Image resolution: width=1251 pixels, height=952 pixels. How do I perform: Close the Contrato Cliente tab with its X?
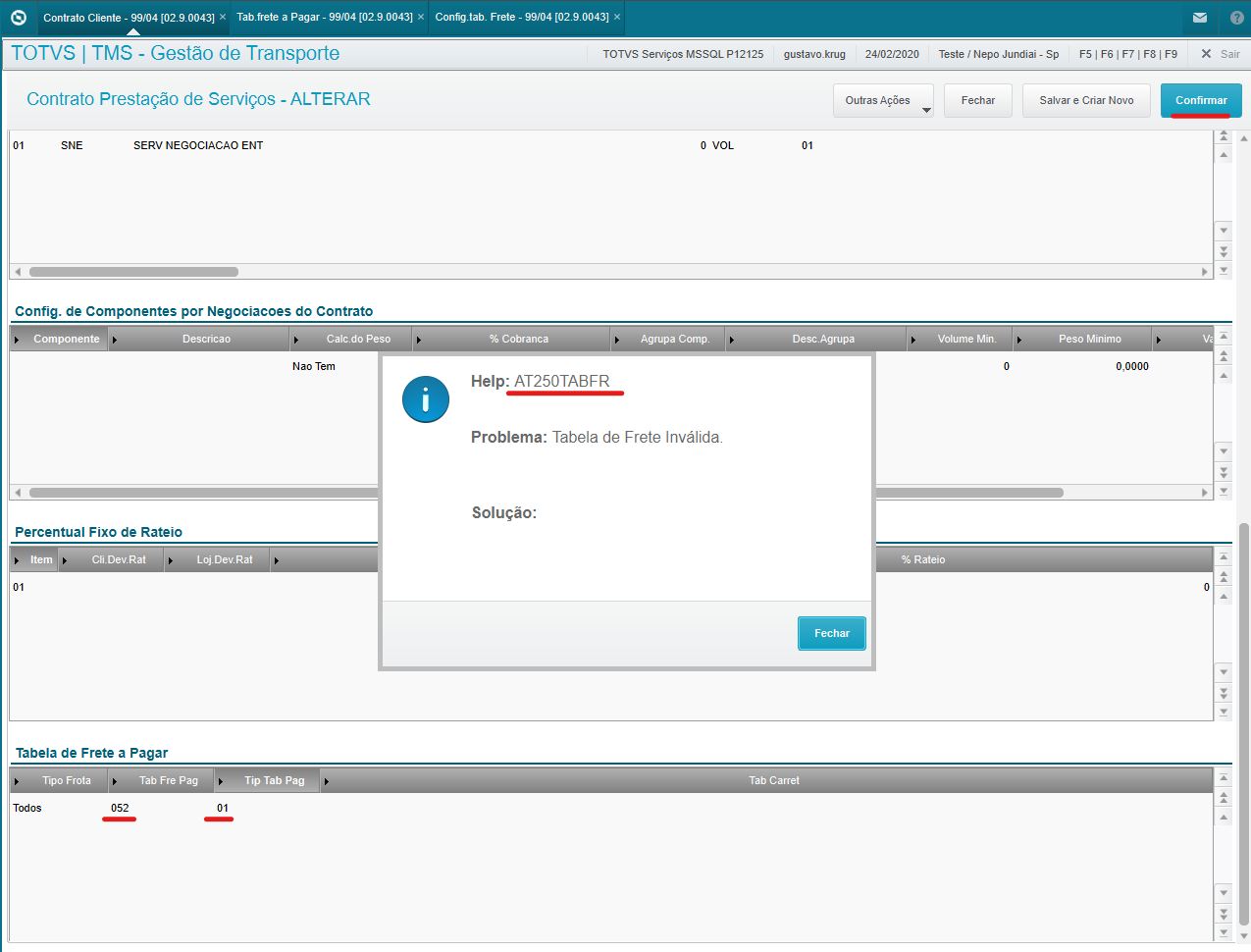[x=223, y=17]
